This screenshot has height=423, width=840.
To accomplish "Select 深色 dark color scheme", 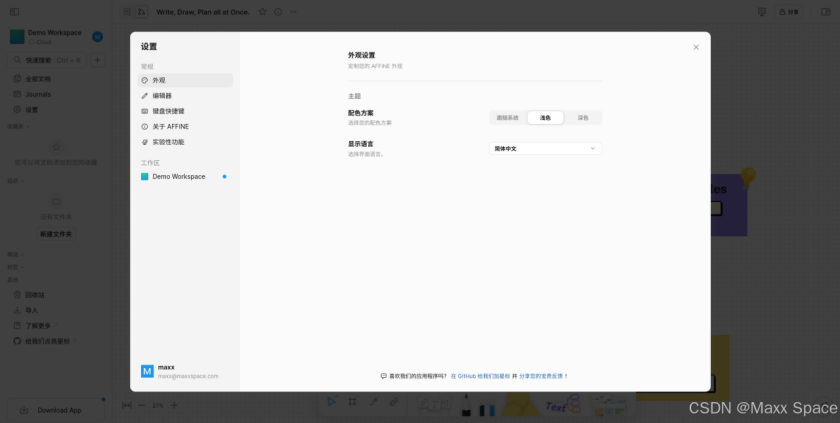I will pos(583,118).
